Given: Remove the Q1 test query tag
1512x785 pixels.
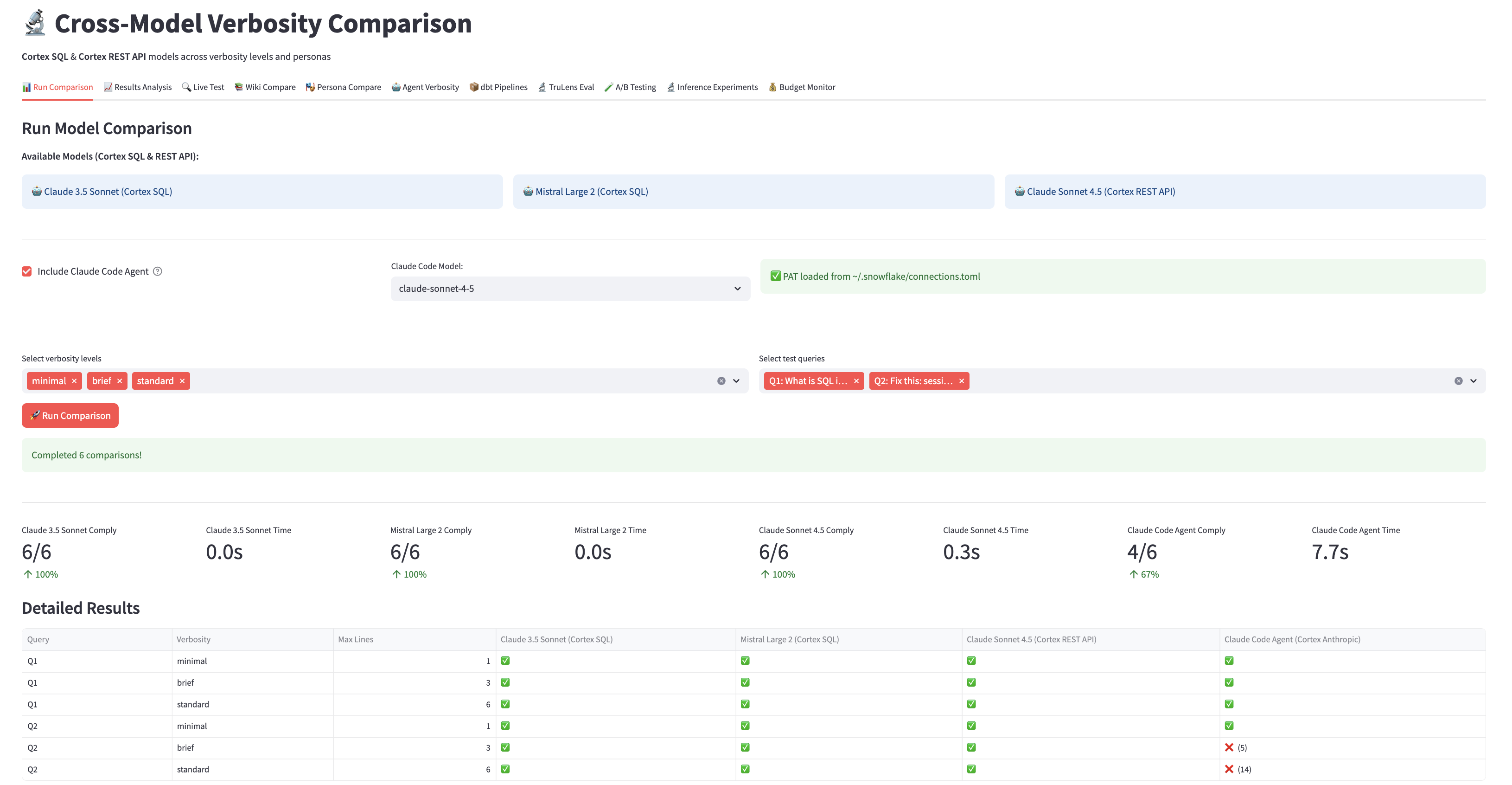Looking at the screenshot, I should pos(856,381).
